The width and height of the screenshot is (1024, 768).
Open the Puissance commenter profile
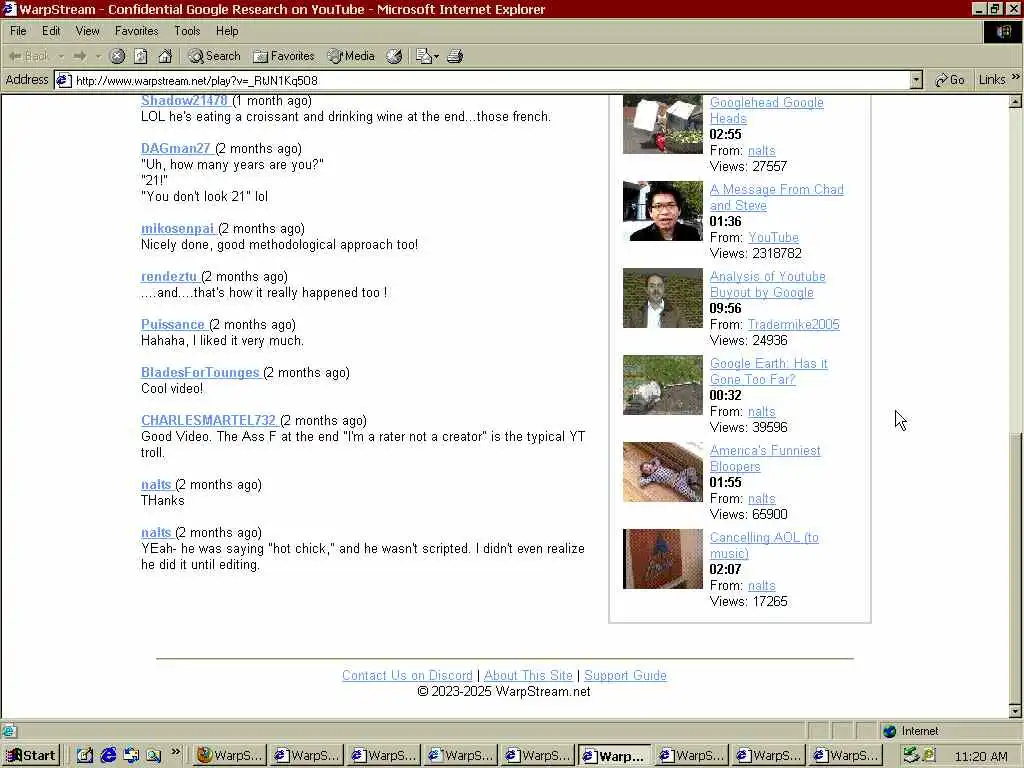173,325
